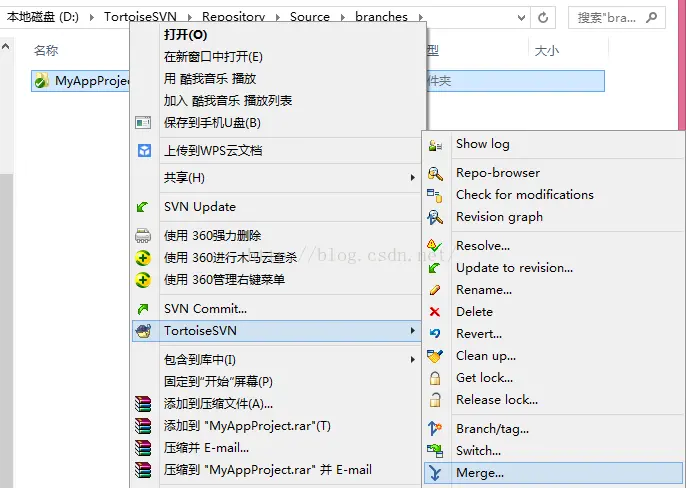This screenshot has height=488, width=686.
Task: Click the 名称 column header
Action: click(x=46, y=51)
